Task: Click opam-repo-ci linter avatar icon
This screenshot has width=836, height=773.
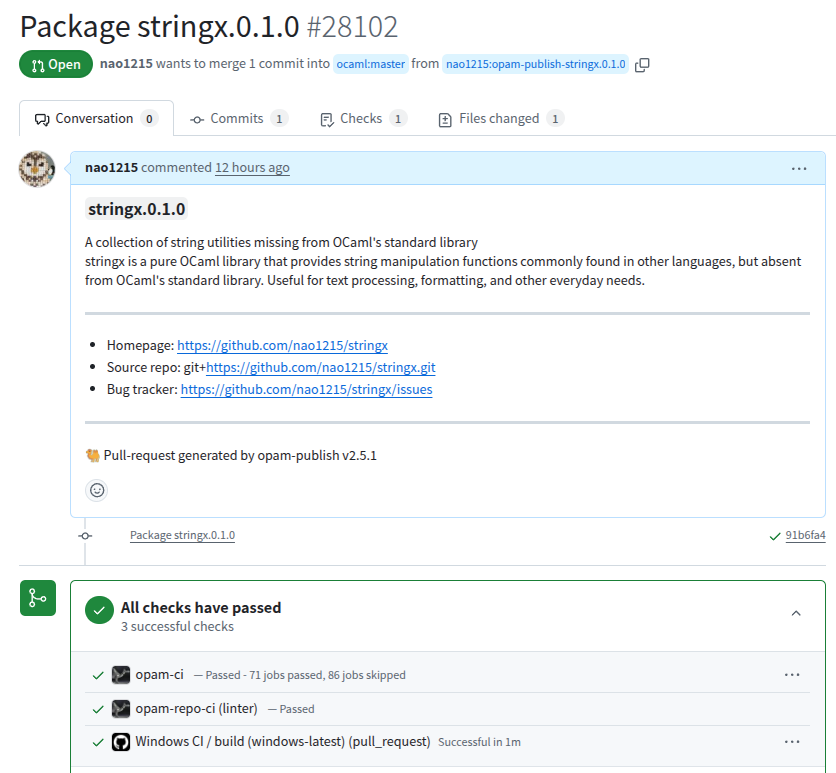Action: pos(121,709)
